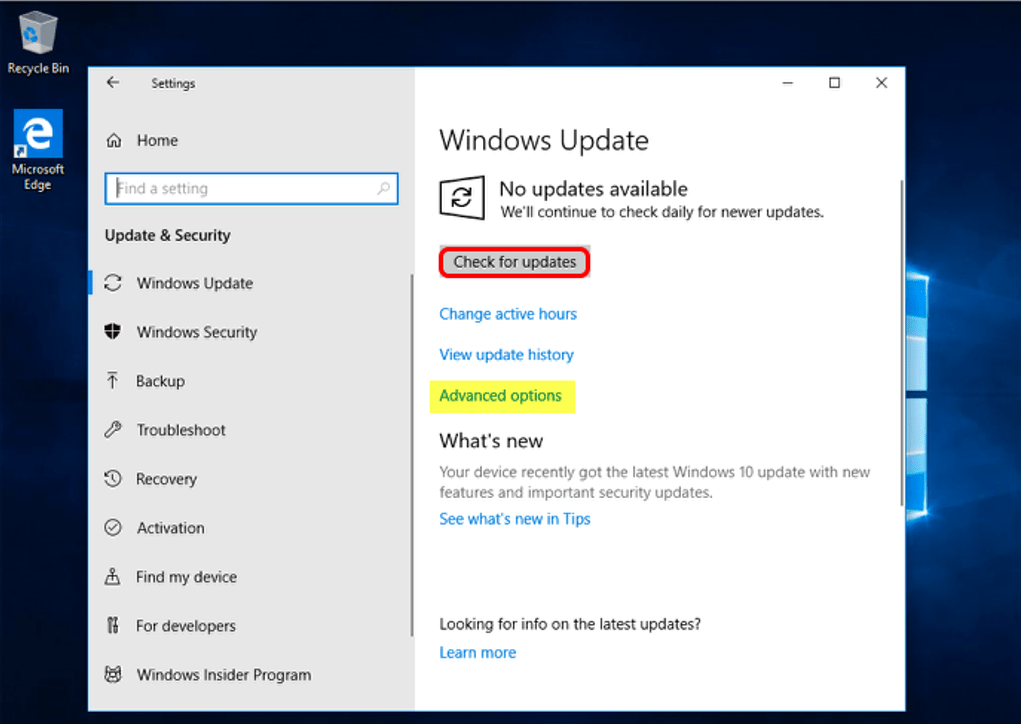Click the right pane vertical scrollbar
This screenshot has height=724, width=1021.
(902, 340)
